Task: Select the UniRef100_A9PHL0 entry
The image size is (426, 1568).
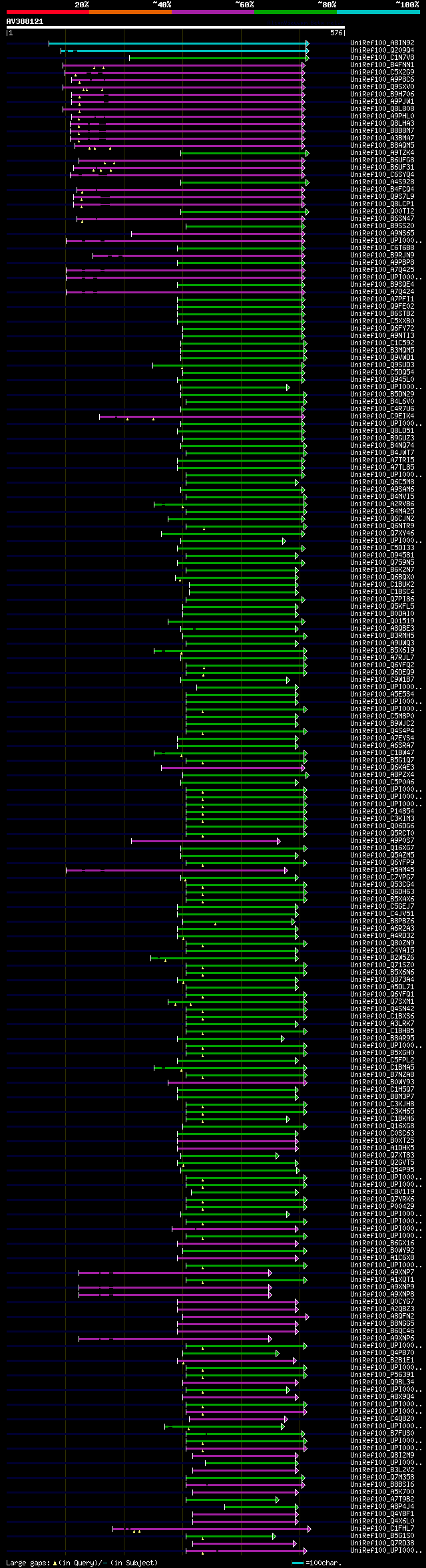Action: tap(382, 116)
